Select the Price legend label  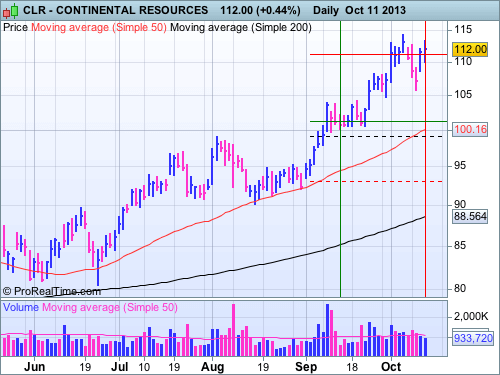(15, 27)
